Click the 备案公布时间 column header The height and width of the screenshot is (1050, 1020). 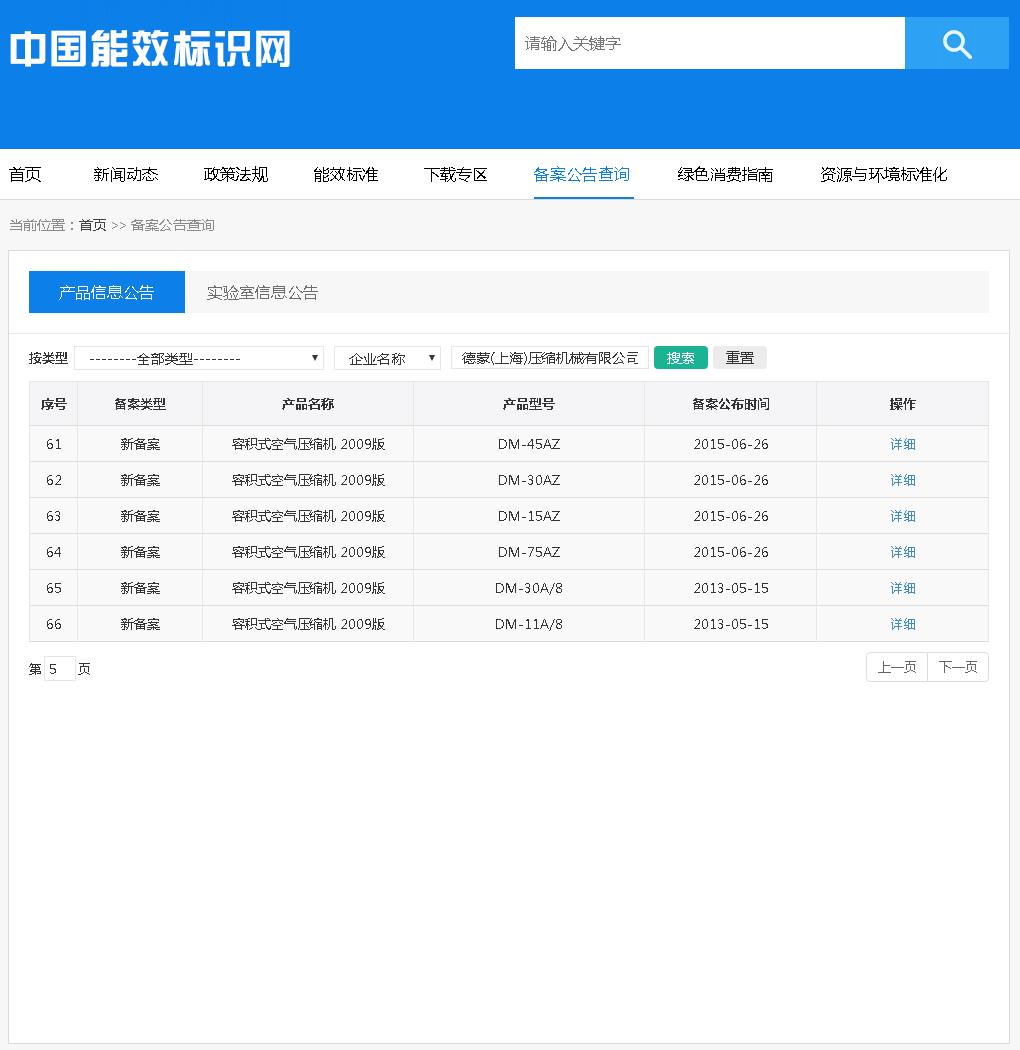[731, 404]
